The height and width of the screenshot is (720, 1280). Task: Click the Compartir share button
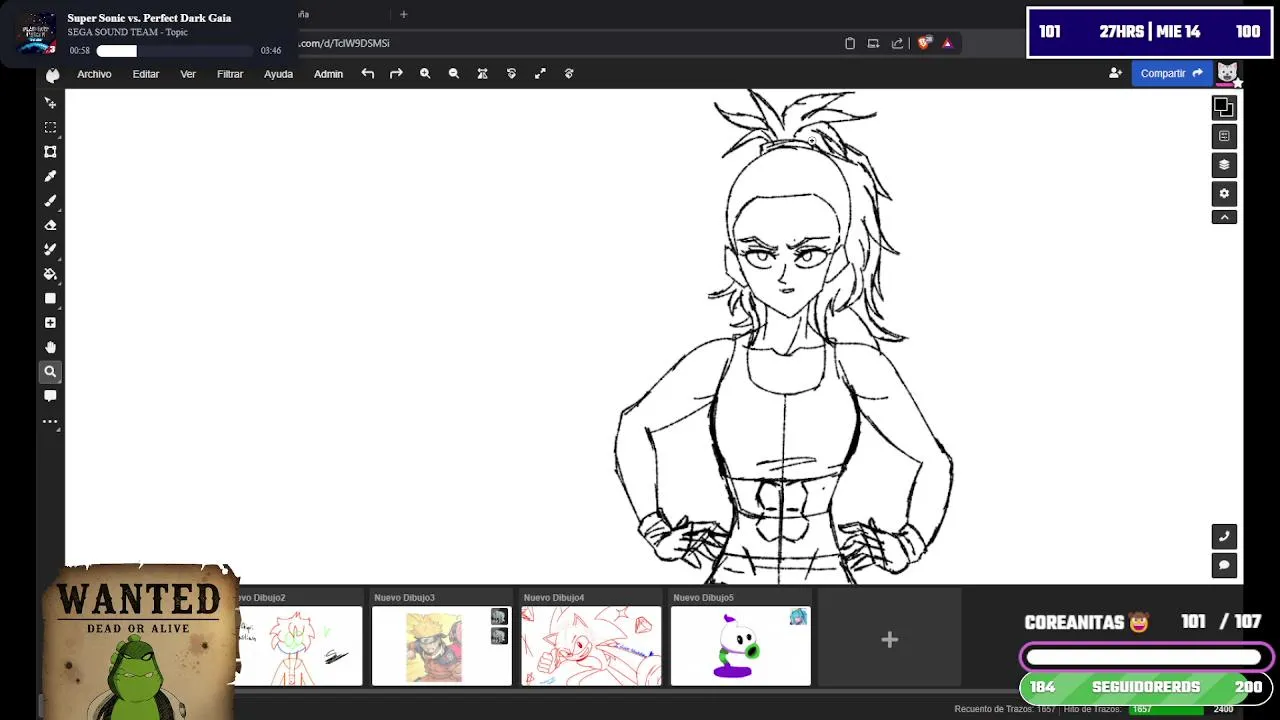coord(1171,73)
